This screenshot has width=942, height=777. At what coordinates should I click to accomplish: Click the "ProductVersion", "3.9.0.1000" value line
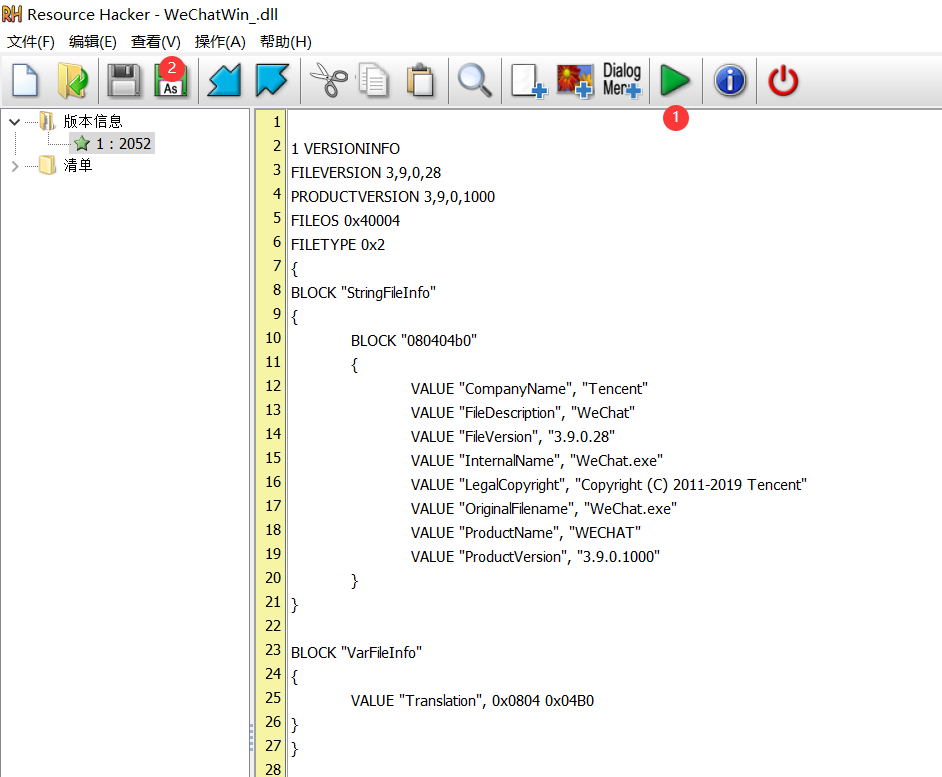pyautogui.click(x=535, y=557)
